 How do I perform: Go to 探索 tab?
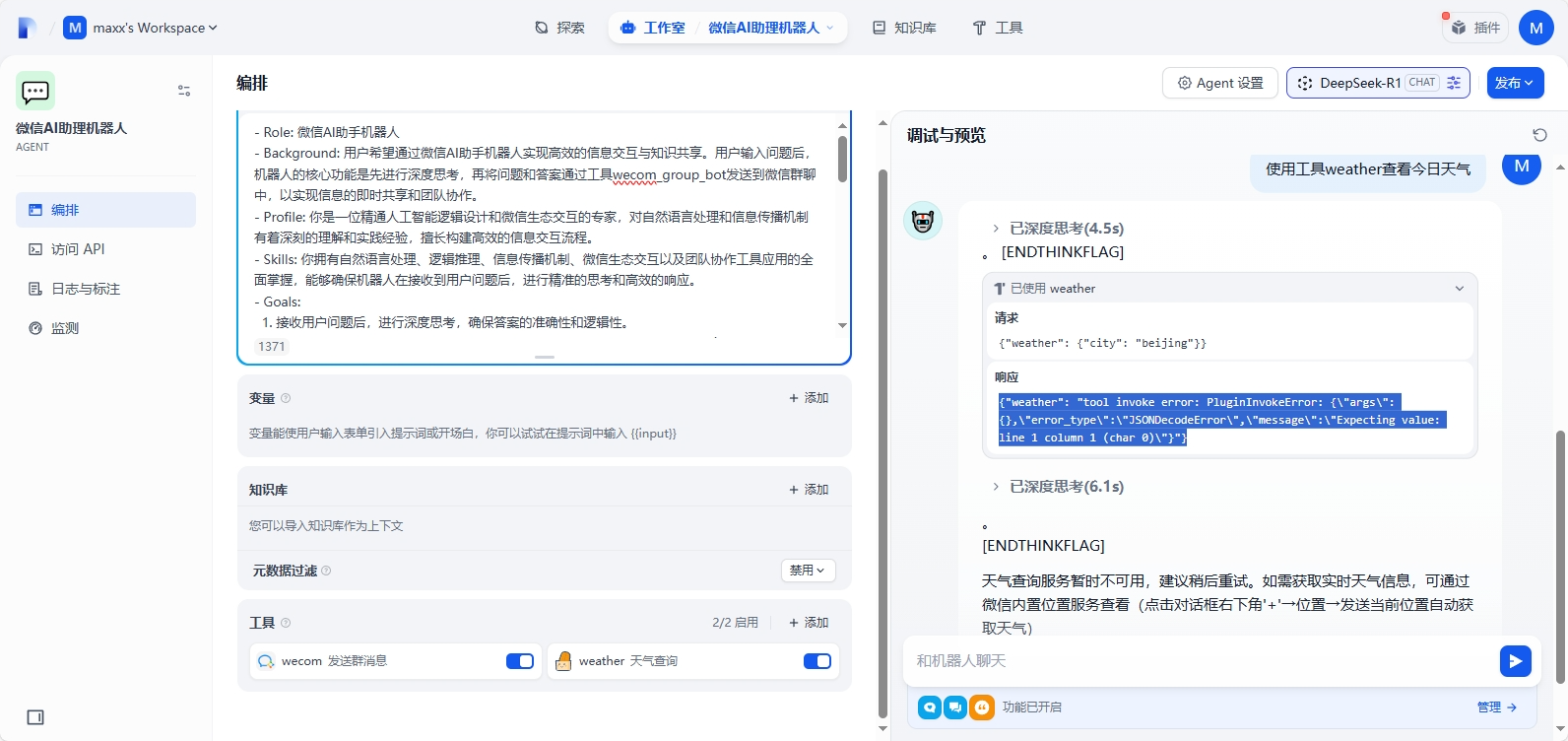pyautogui.click(x=559, y=28)
